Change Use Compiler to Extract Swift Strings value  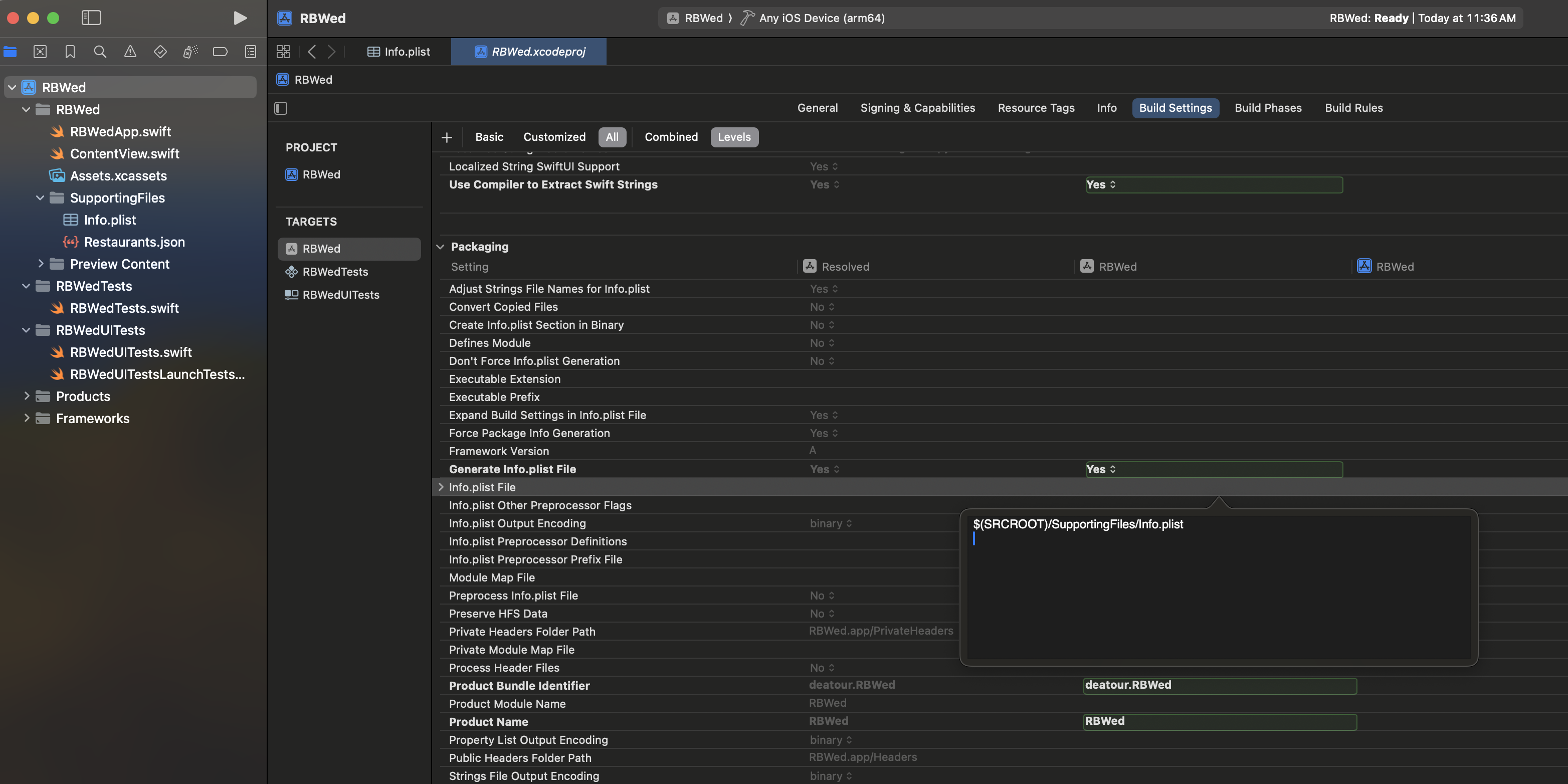[1214, 184]
